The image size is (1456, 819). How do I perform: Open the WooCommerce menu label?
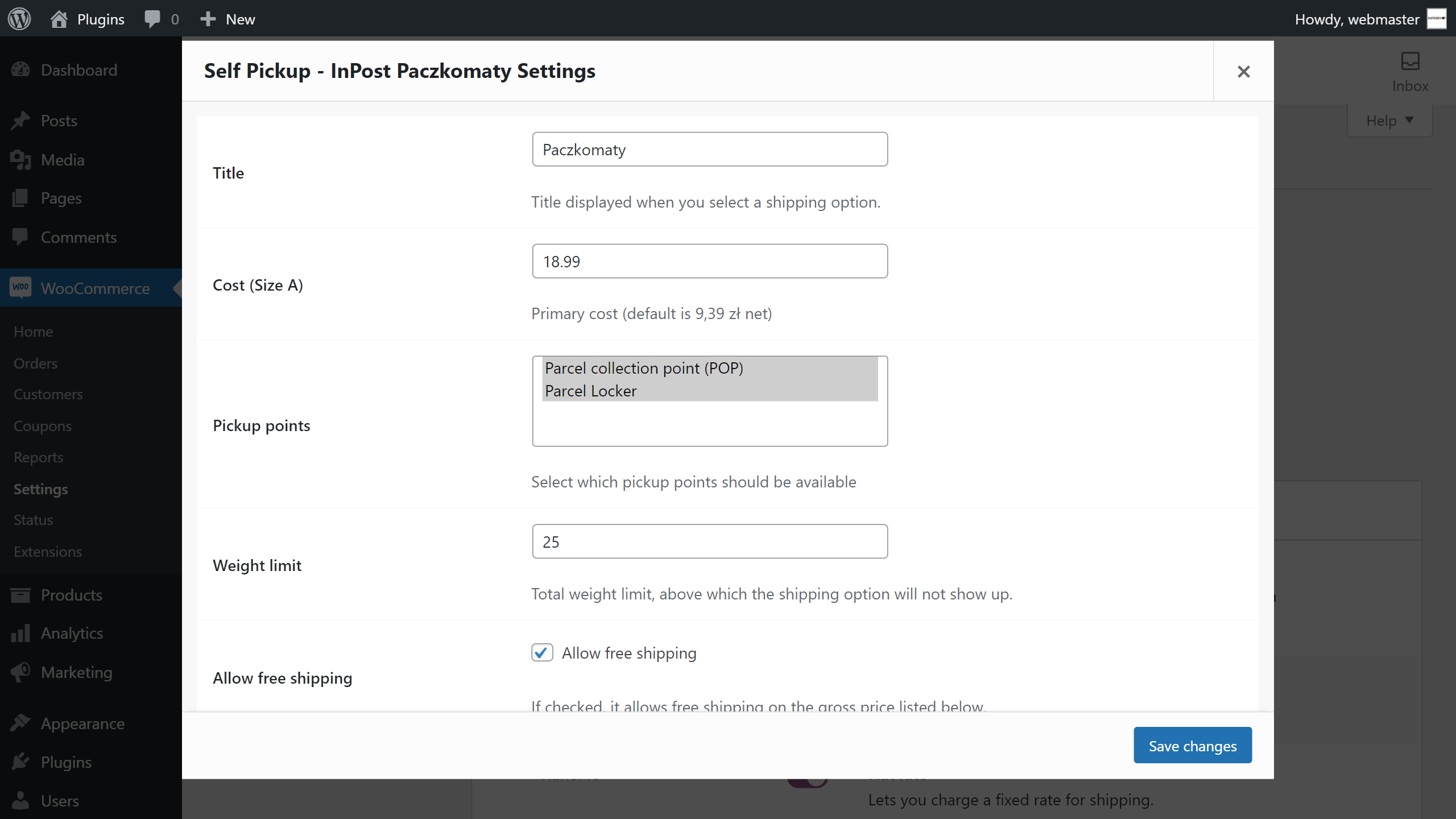pos(96,288)
